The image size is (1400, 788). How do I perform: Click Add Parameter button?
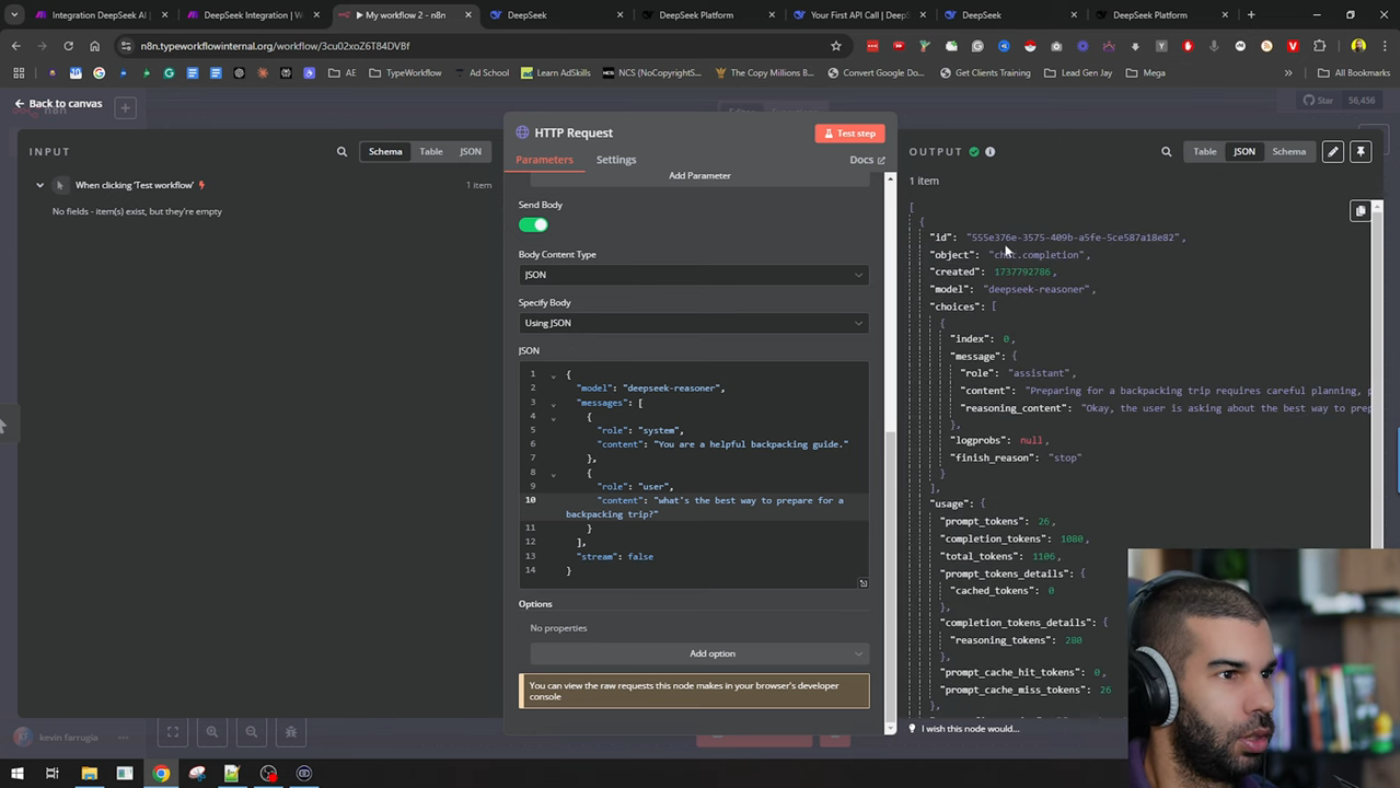pos(699,176)
